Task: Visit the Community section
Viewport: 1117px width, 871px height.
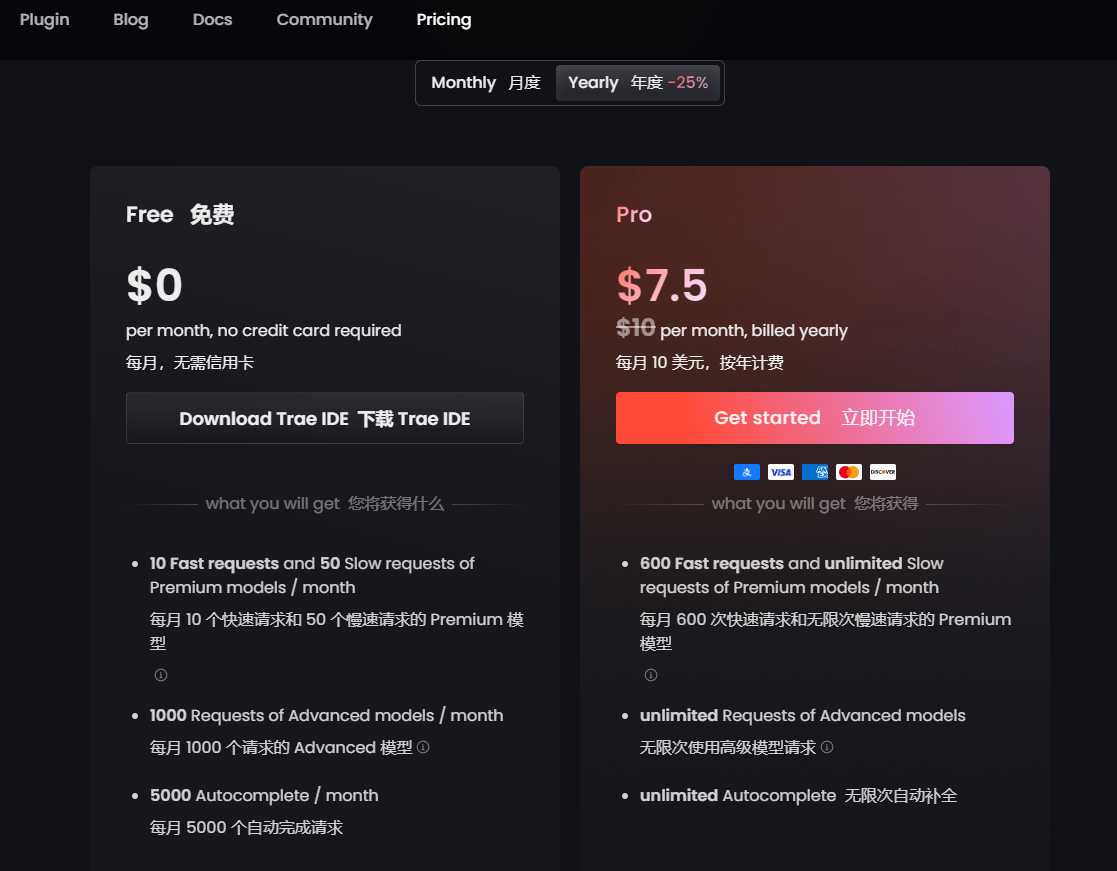Action: (324, 20)
